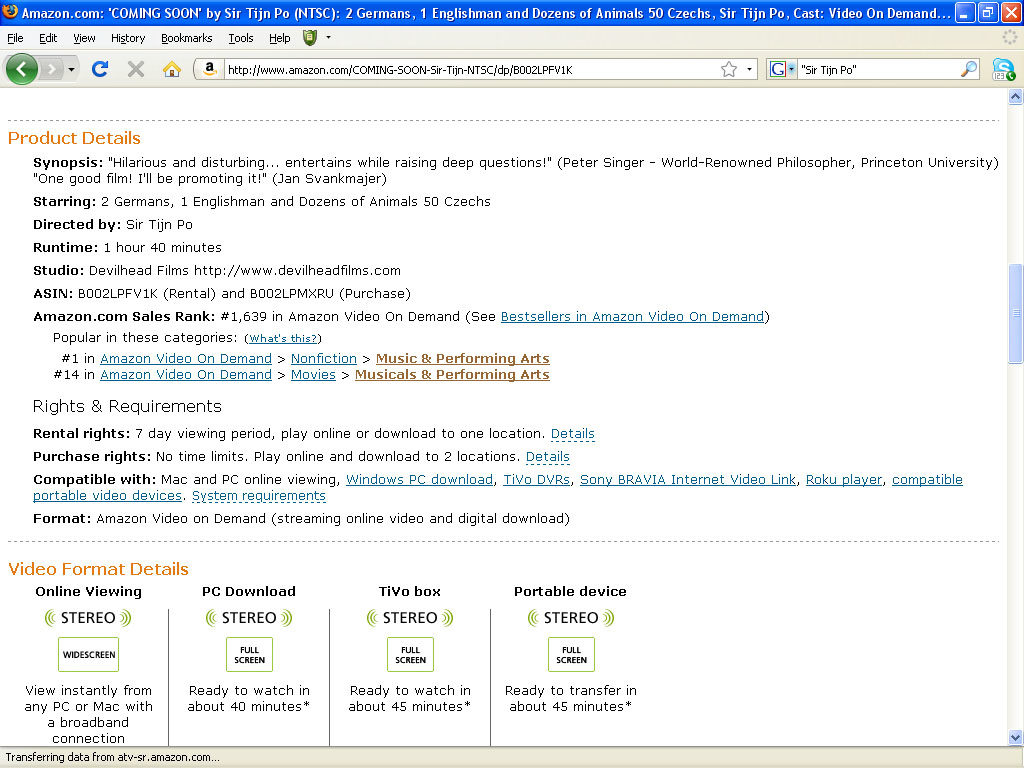Click the "Transferring data from atv-sr.amazon.com" status text
The image size is (1024, 768).
[x=112, y=758]
